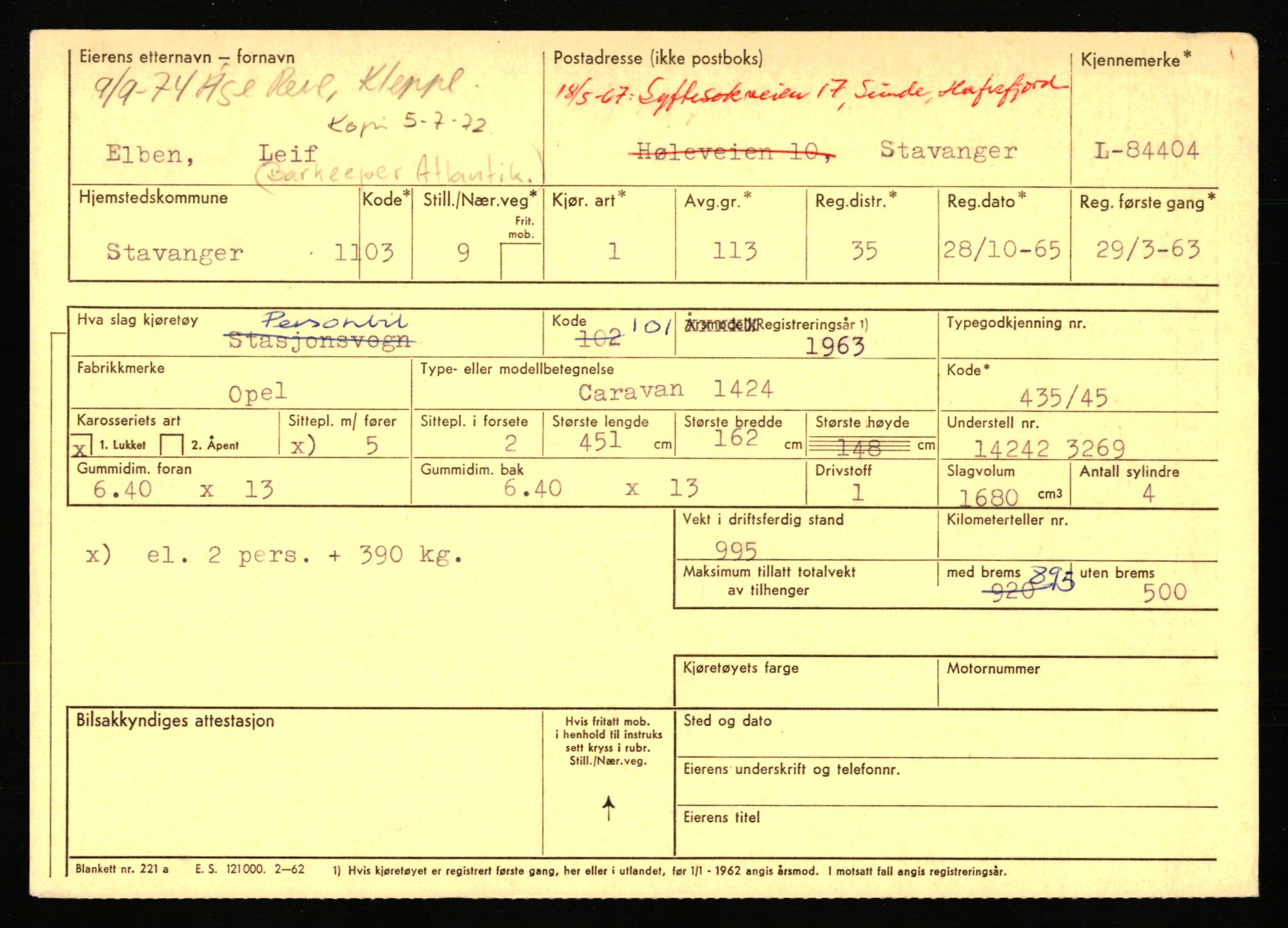Click the handwritten note 'Kopi 5-7-72'
Viewport: 1288px width, 928px height.
pos(407,123)
